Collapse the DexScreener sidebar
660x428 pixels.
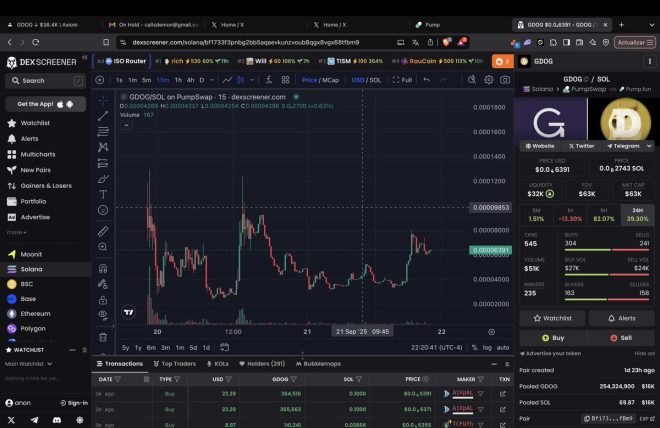(85, 57)
